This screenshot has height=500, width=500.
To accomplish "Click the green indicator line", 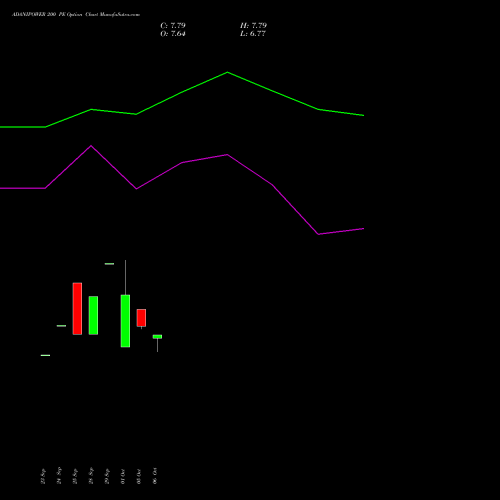I will (x=182, y=92).
